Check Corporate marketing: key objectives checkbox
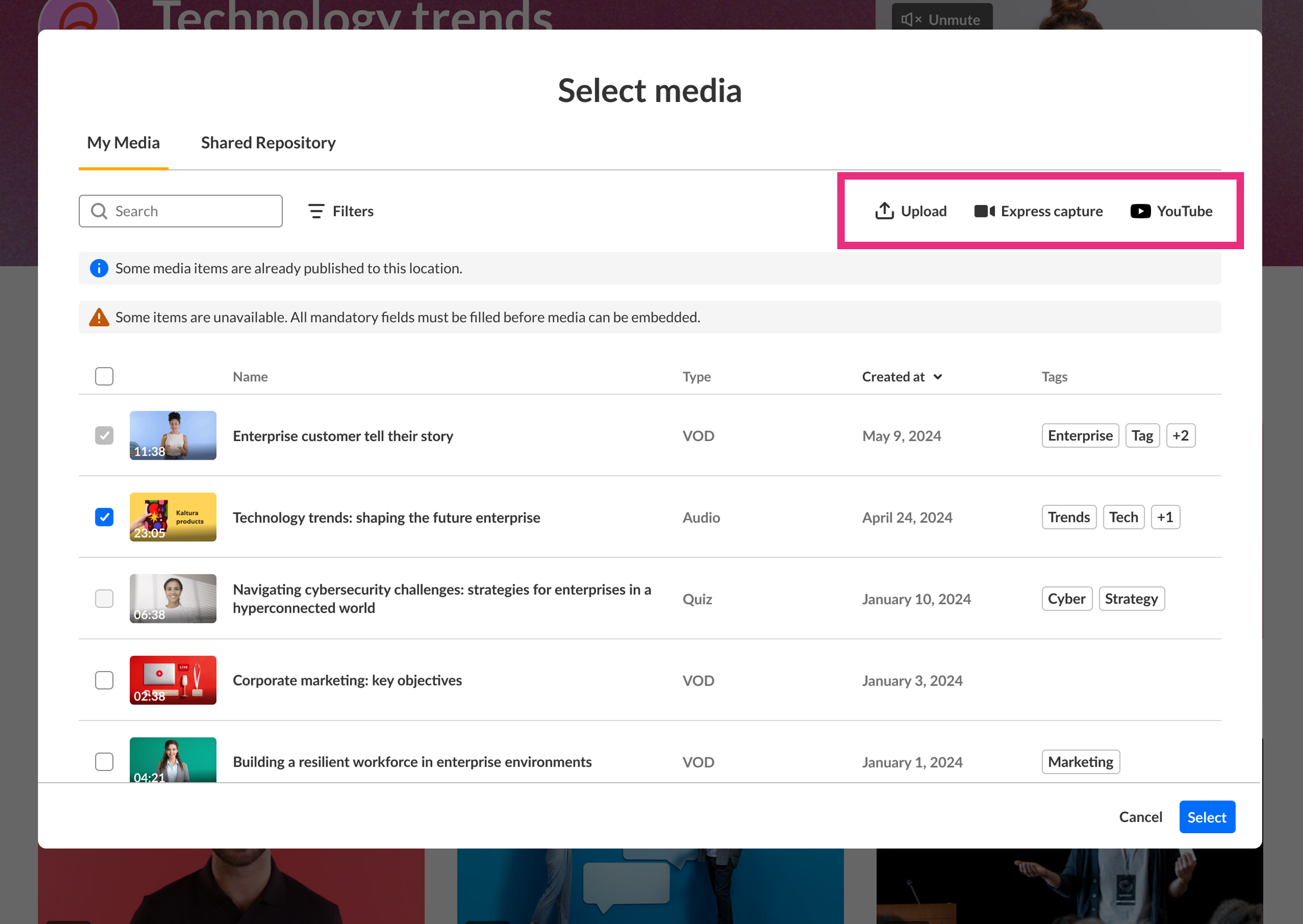The width and height of the screenshot is (1303, 924). (x=104, y=680)
